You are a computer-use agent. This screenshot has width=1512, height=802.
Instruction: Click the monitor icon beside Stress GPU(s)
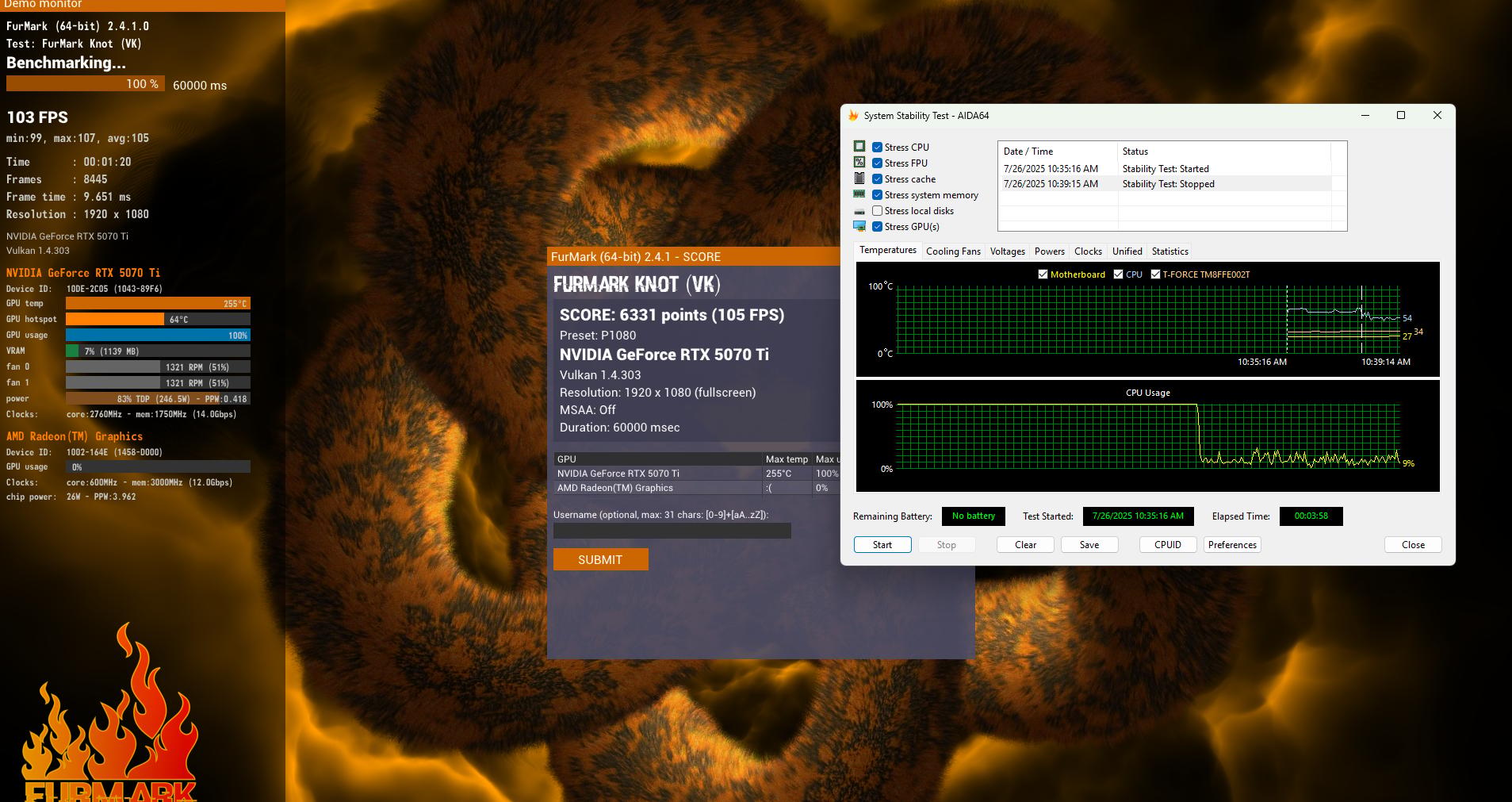click(x=859, y=226)
